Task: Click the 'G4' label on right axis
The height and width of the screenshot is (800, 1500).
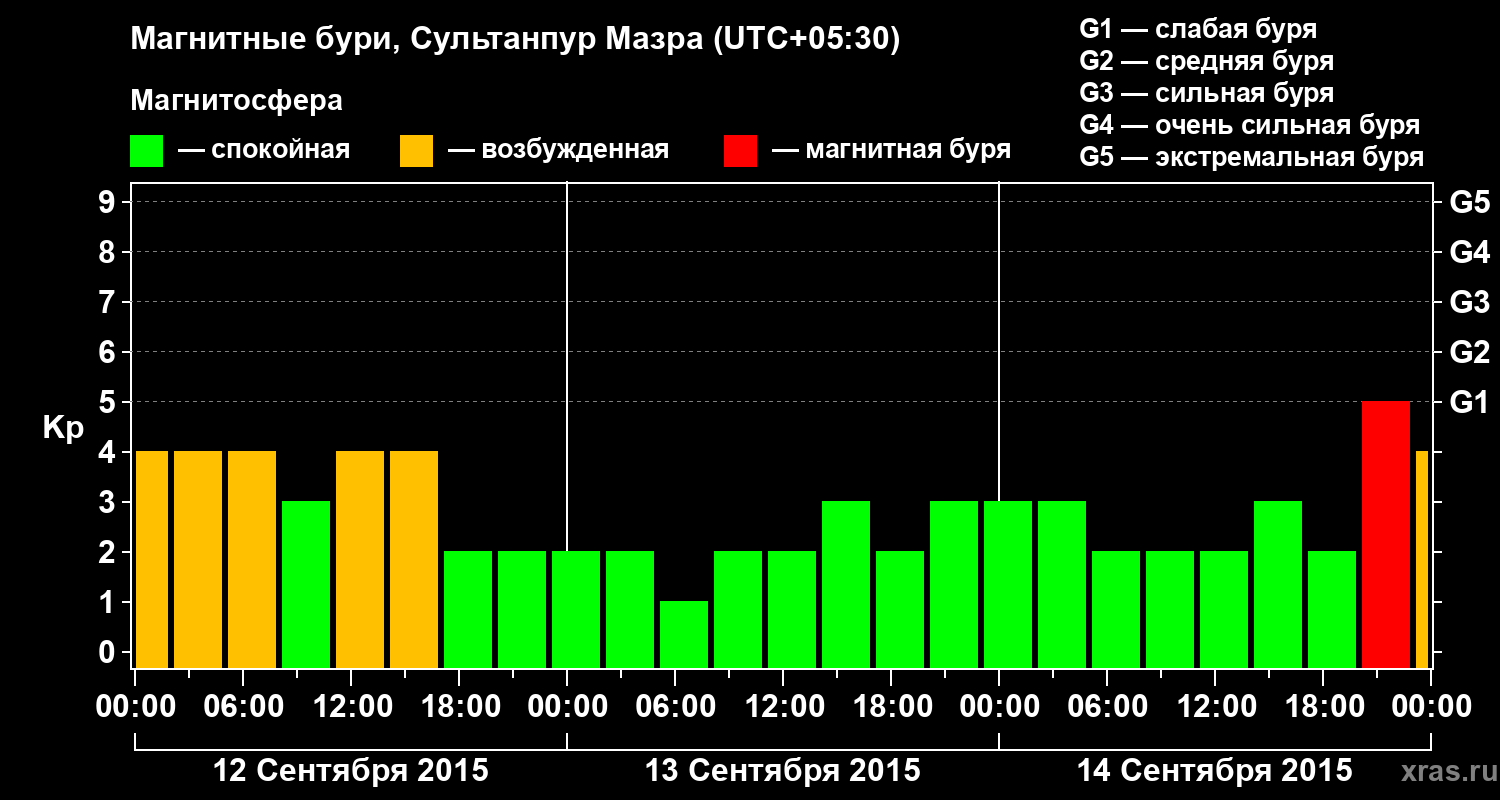Action: click(x=1469, y=252)
